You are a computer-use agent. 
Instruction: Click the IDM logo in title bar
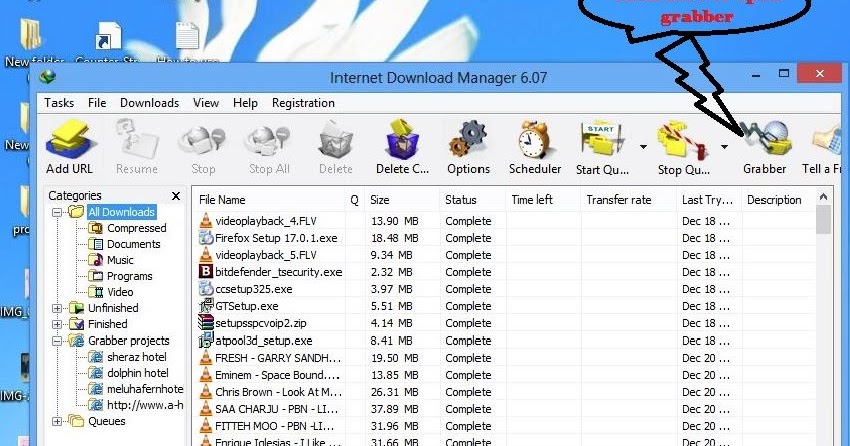(48, 76)
